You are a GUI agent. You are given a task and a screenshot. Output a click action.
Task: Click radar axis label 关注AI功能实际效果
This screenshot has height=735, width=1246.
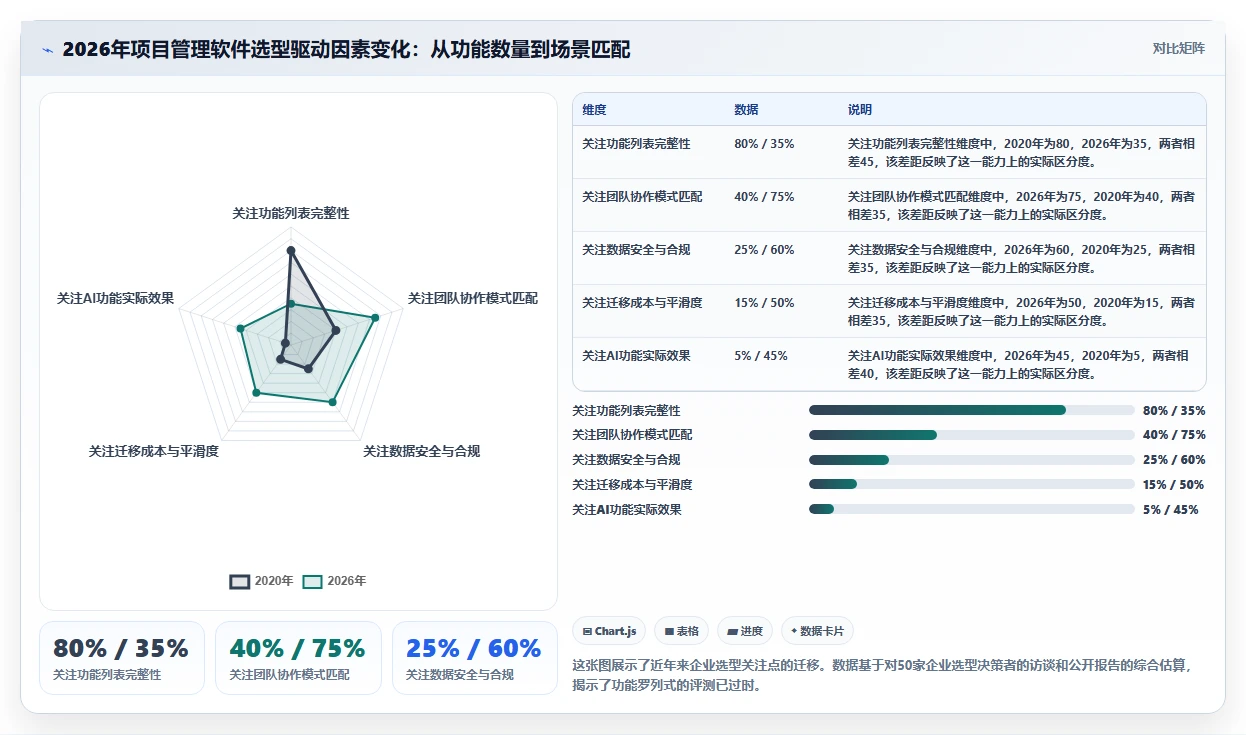pyautogui.click(x=116, y=299)
